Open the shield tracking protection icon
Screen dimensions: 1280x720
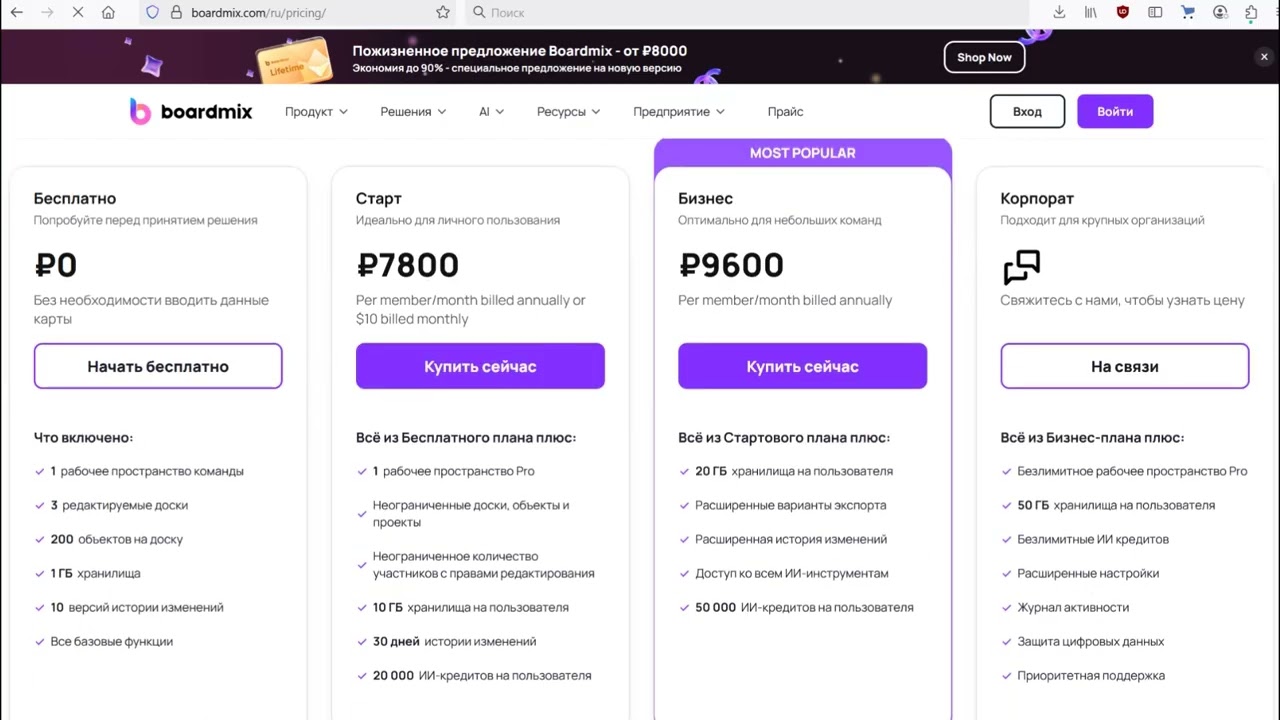[x=152, y=12]
